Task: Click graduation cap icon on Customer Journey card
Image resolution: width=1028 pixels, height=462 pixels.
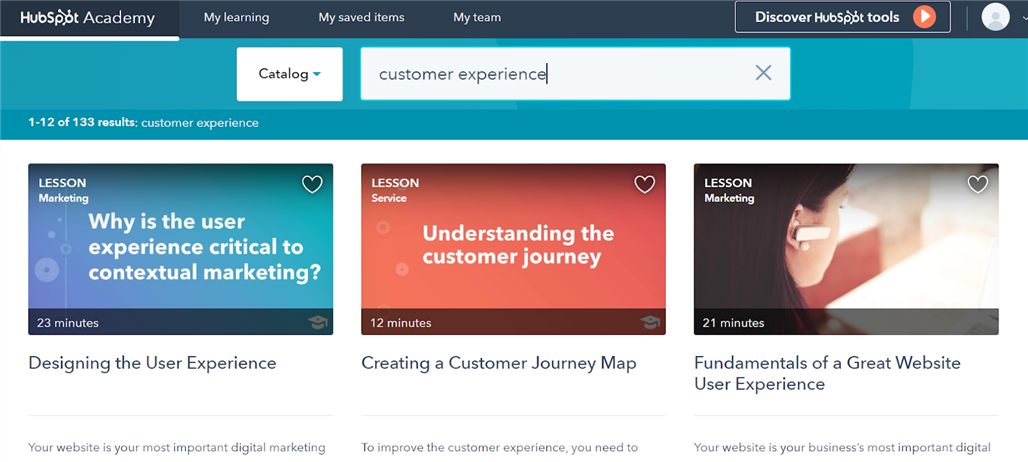Action: tap(651, 322)
